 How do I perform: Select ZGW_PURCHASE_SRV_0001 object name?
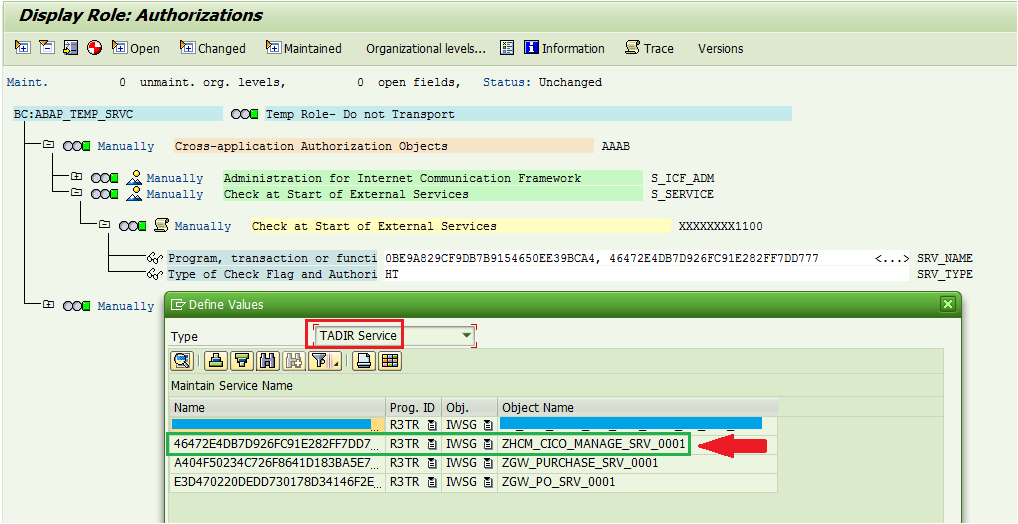(580, 463)
